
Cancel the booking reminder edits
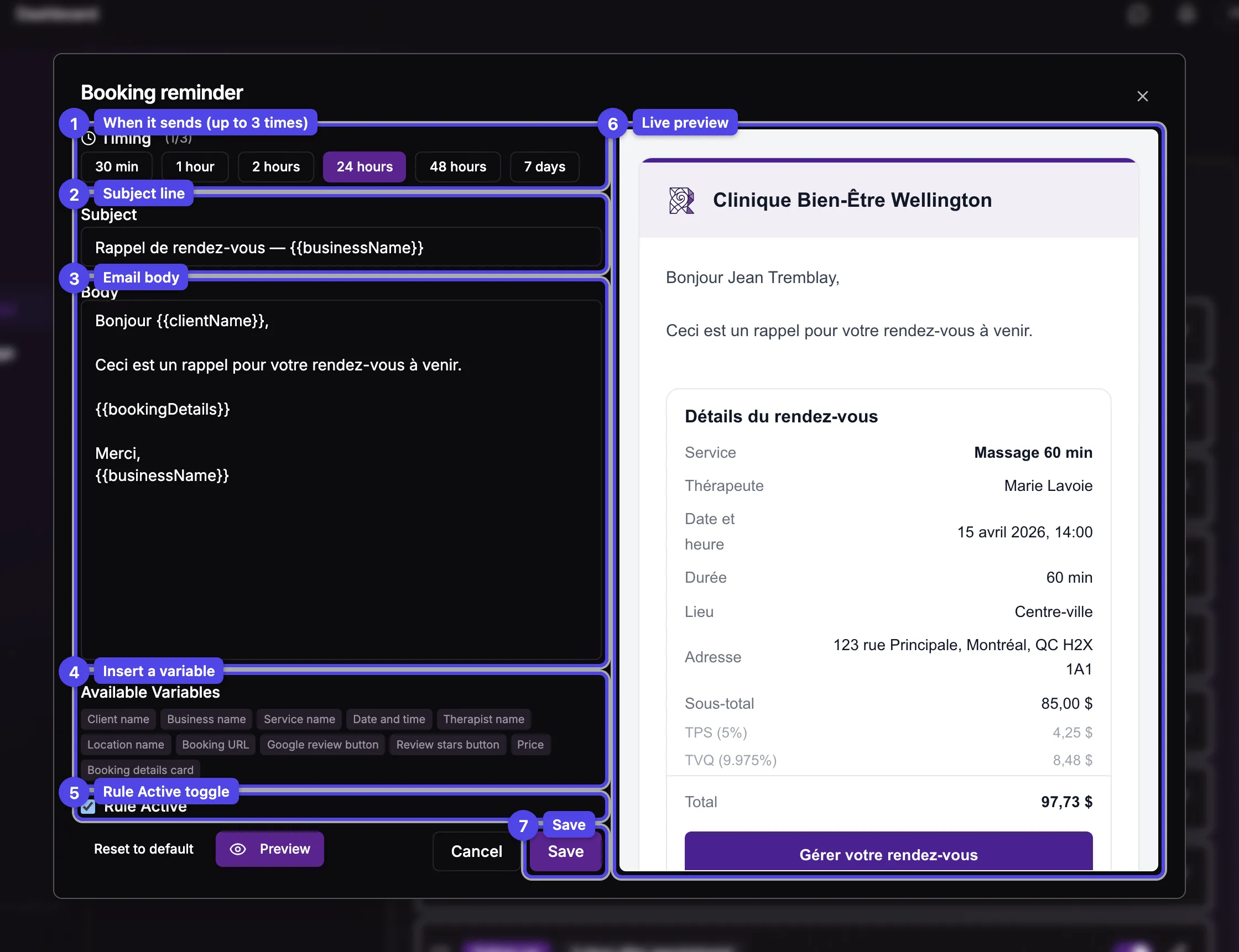[x=476, y=851]
